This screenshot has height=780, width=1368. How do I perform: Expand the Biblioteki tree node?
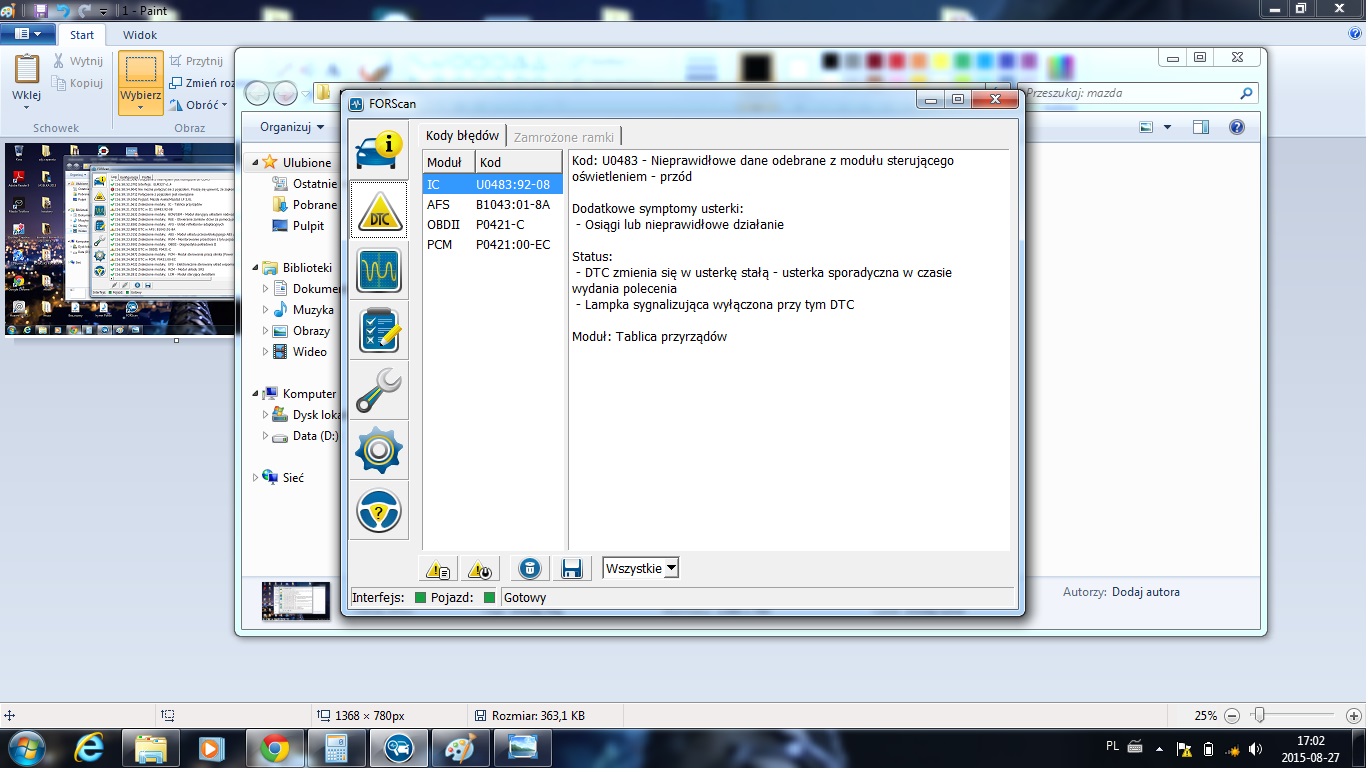click(256, 268)
